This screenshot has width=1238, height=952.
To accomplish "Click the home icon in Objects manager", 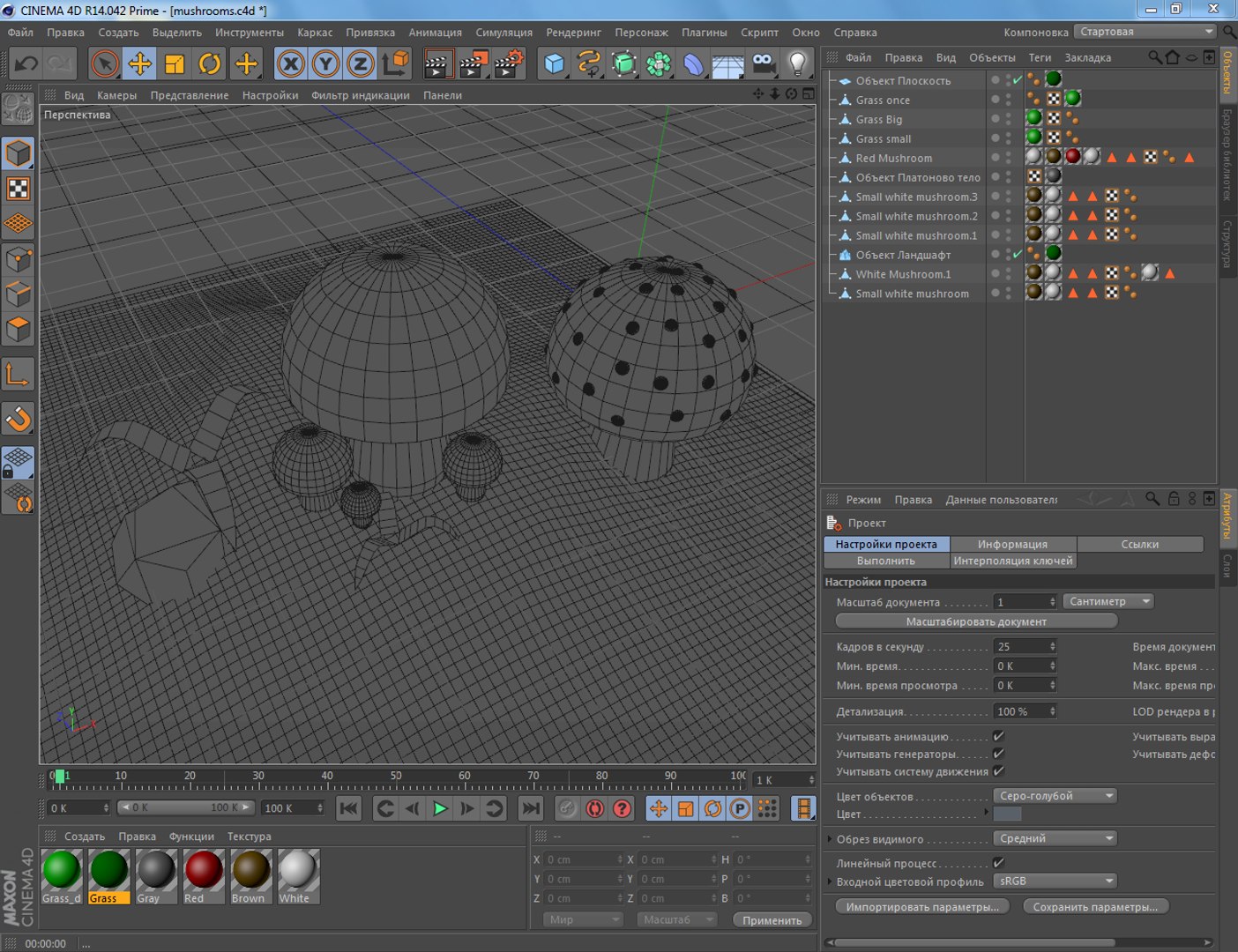I will coord(1172,57).
